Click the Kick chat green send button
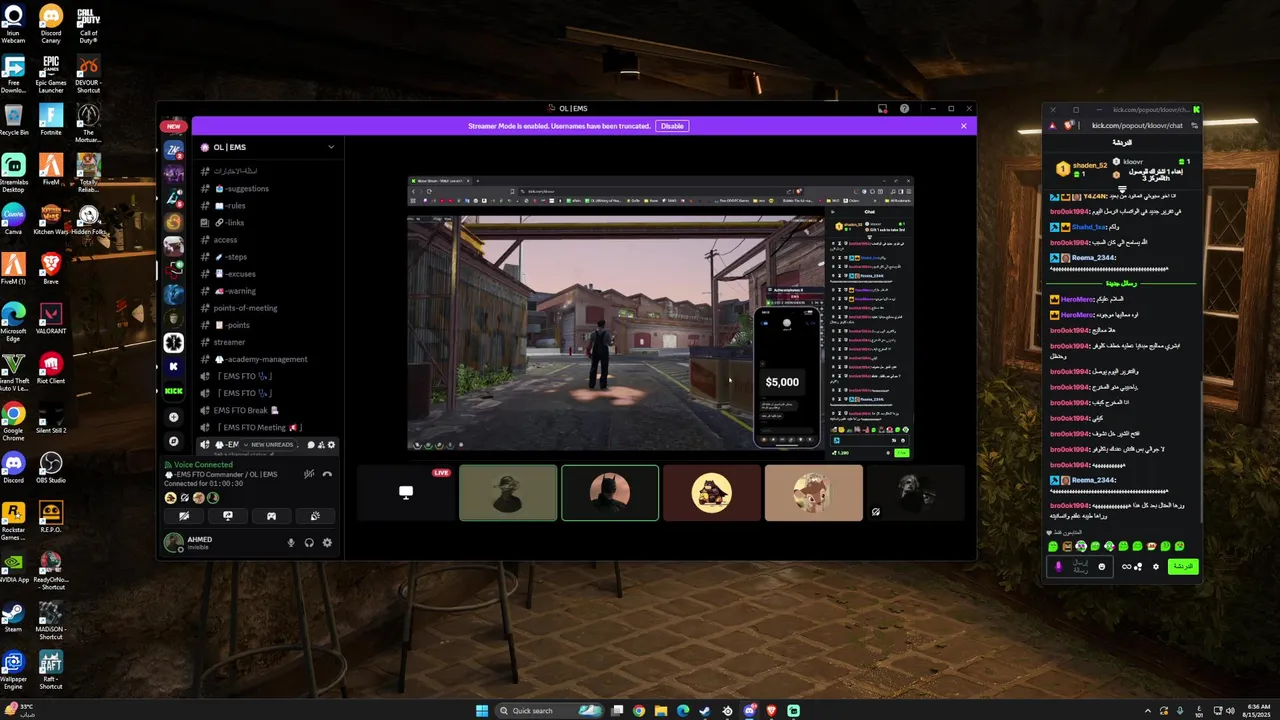The image size is (1280, 720). [x=1183, y=566]
